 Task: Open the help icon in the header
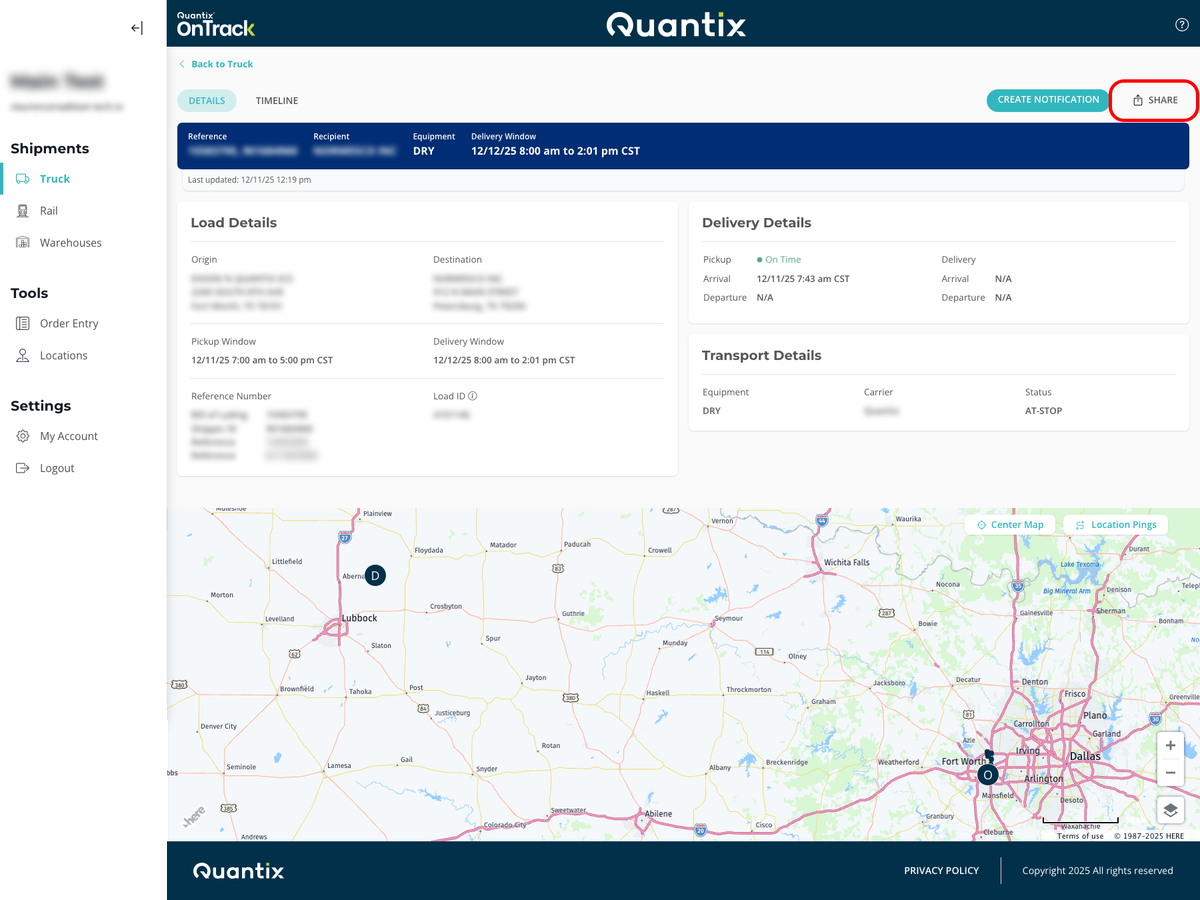[x=1181, y=24]
